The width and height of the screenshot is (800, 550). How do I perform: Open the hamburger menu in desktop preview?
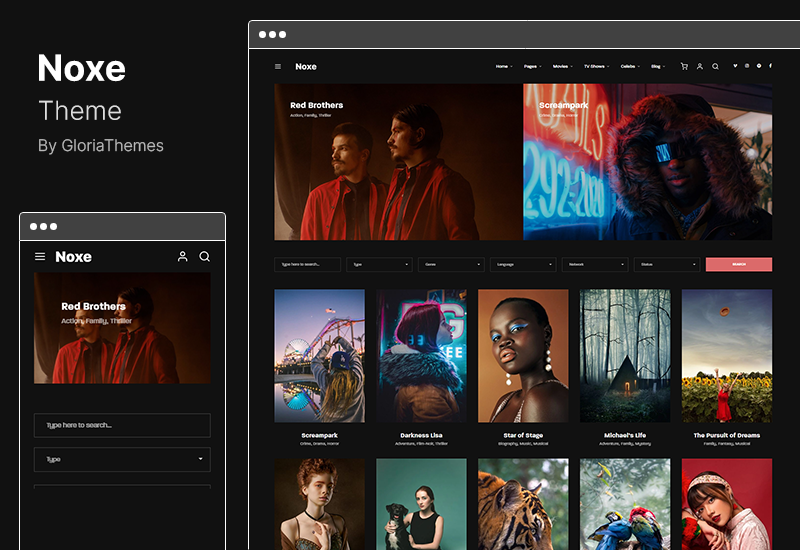click(278, 67)
